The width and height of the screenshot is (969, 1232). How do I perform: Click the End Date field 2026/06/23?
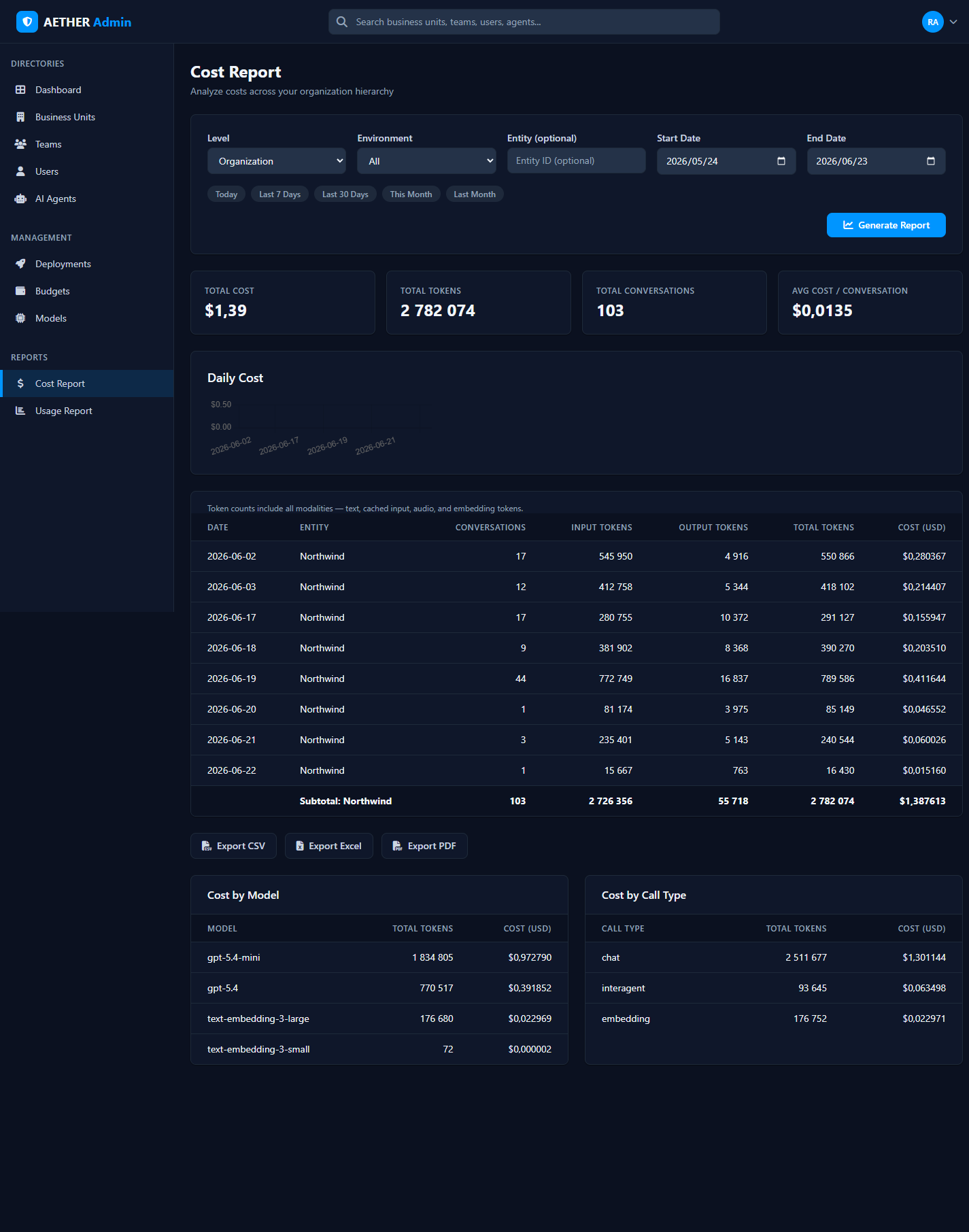876,161
